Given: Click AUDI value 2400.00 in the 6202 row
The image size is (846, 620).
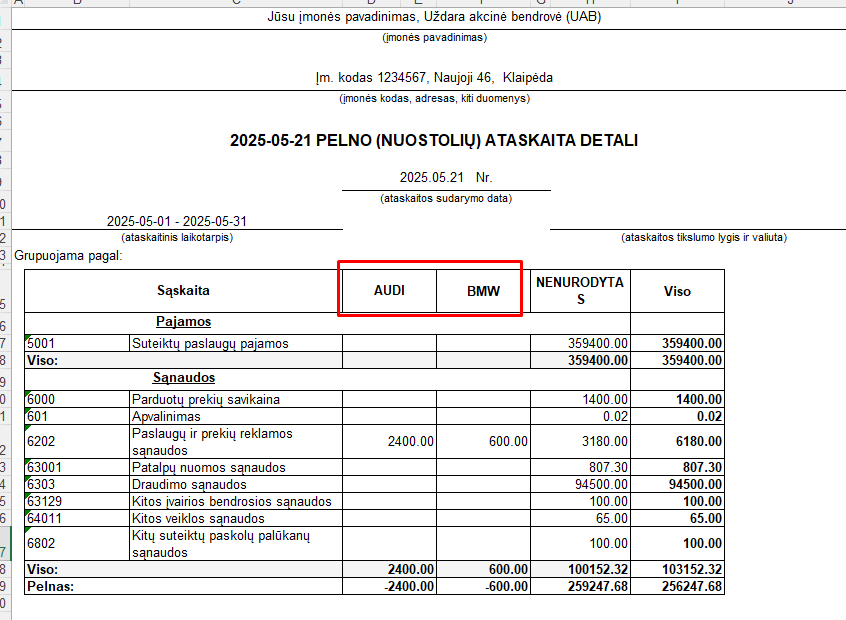Looking at the screenshot, I should (x=390, y=441).
